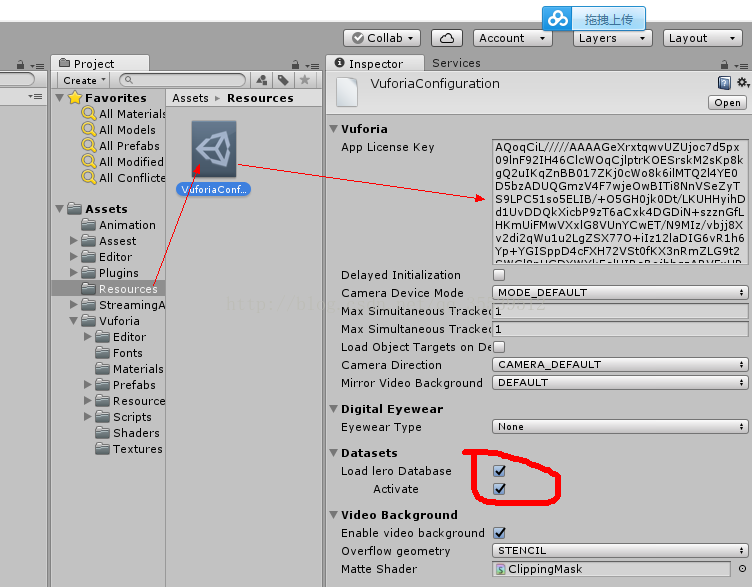Screen dimensions: 752x587
Task: Open the Layers dropdown
Action: click(612, 38)
